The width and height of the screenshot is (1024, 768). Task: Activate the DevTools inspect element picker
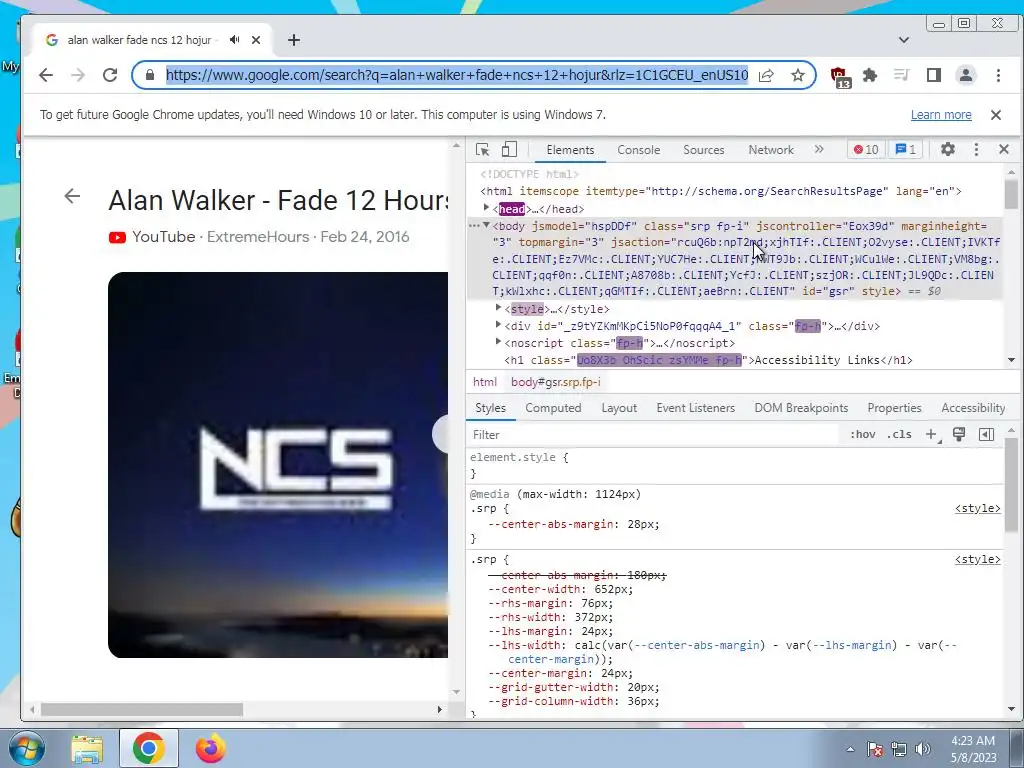tap(483, 150)
